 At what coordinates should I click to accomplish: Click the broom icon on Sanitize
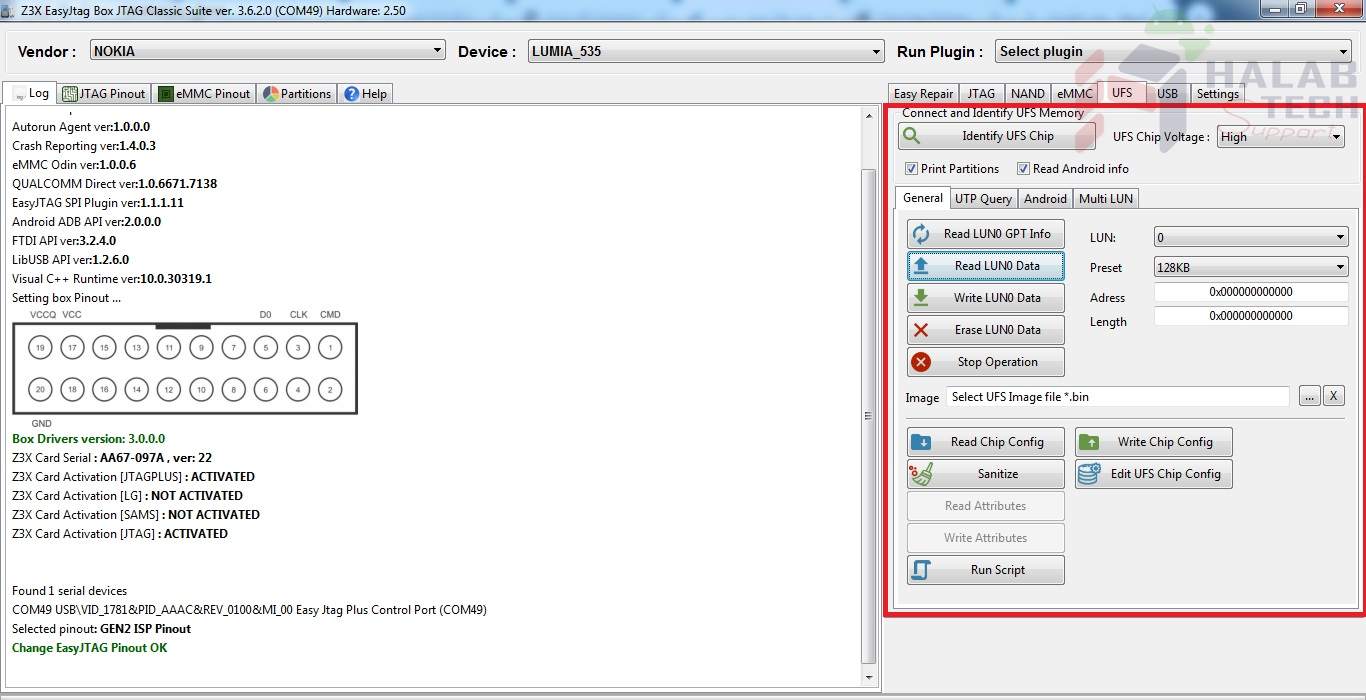click(x=921, y=474)
